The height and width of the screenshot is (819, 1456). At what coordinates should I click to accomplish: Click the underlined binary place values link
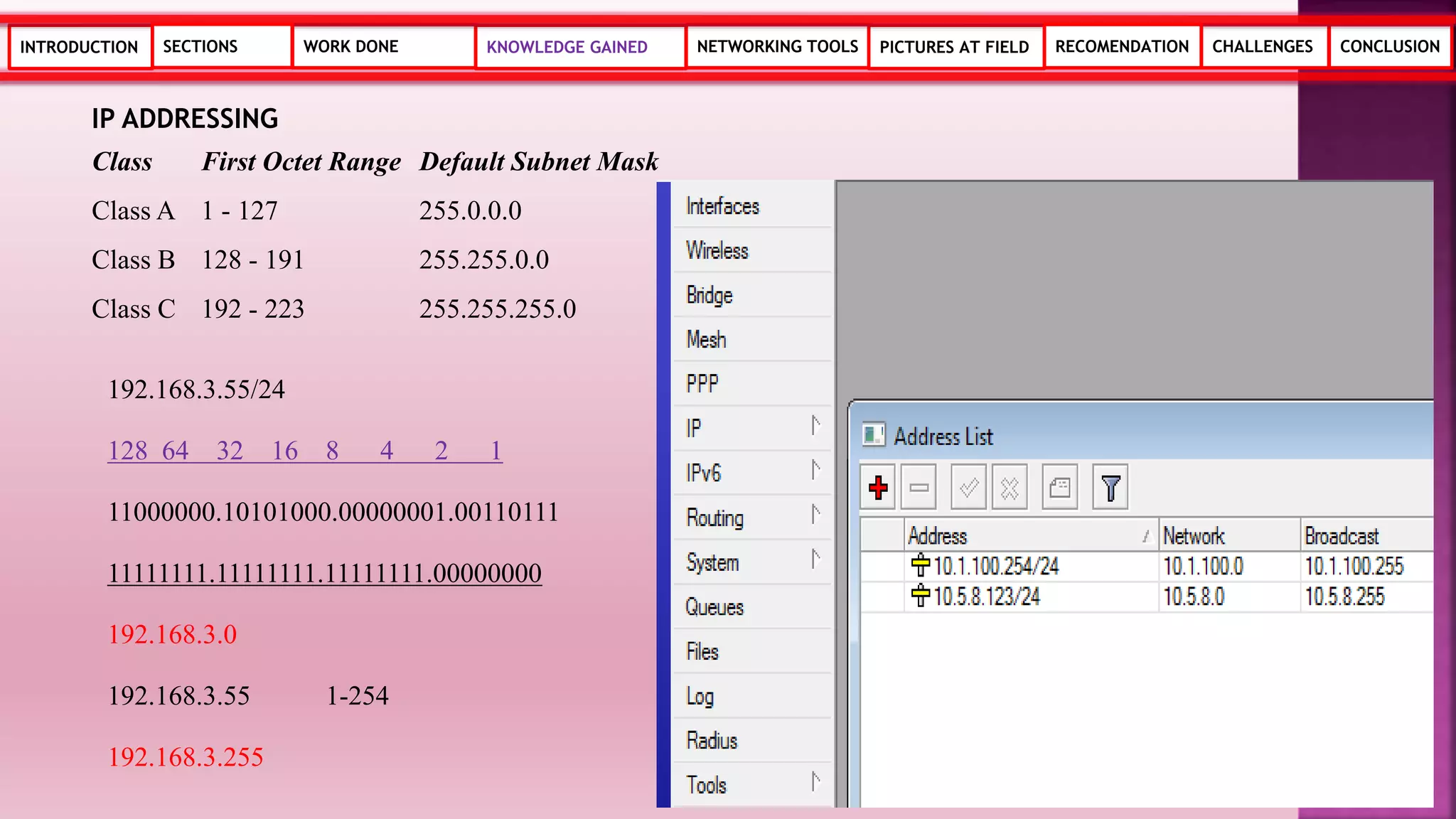(x=304, y=451)
